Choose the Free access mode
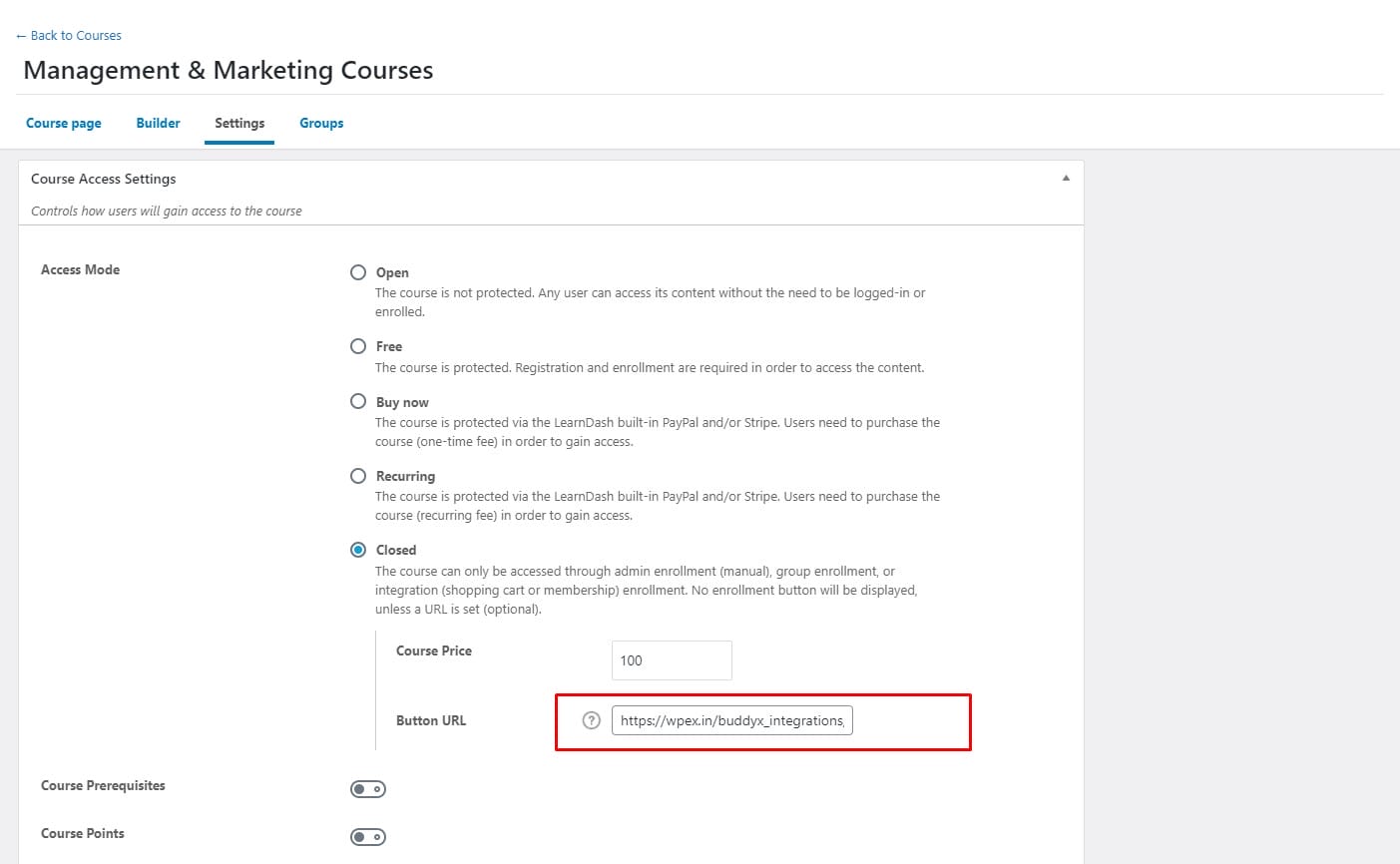 click(x=358, y=346)
